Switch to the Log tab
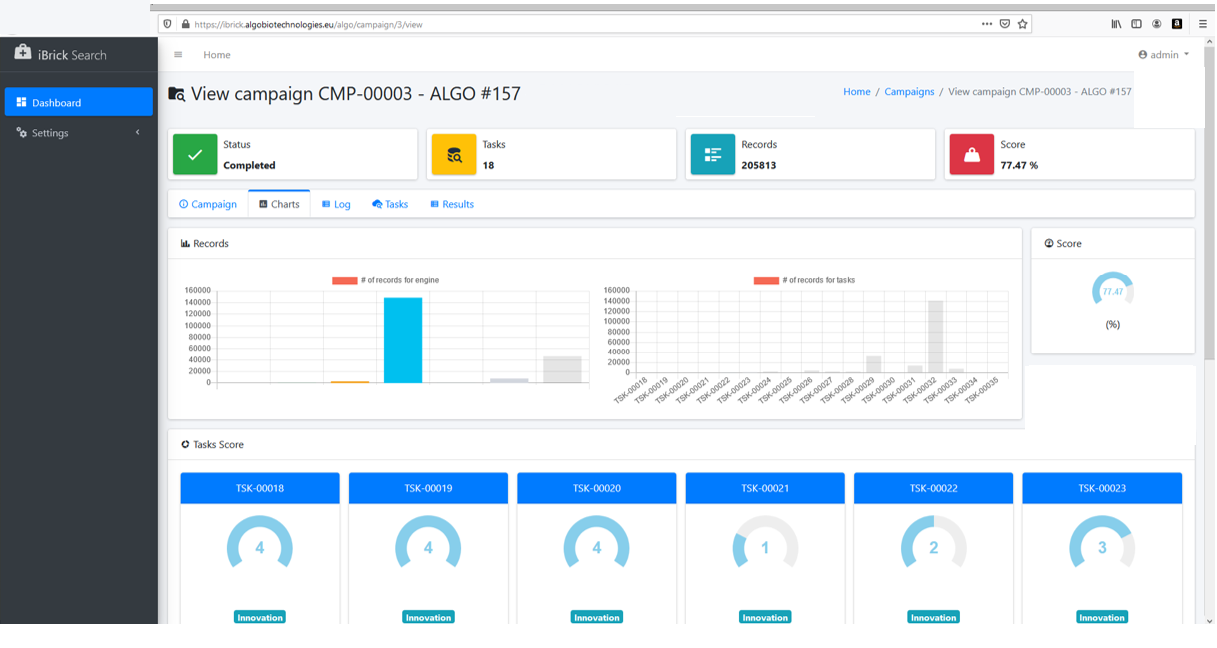Viewport: 1217px width, 648px height. pyautogui.click(x=336, y=204)
